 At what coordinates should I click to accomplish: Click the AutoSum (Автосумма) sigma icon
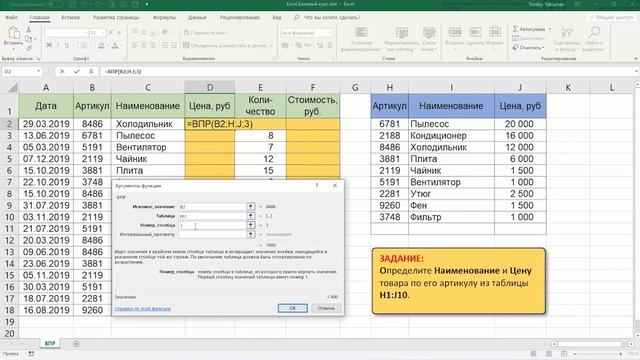click(x=516, y=29)
